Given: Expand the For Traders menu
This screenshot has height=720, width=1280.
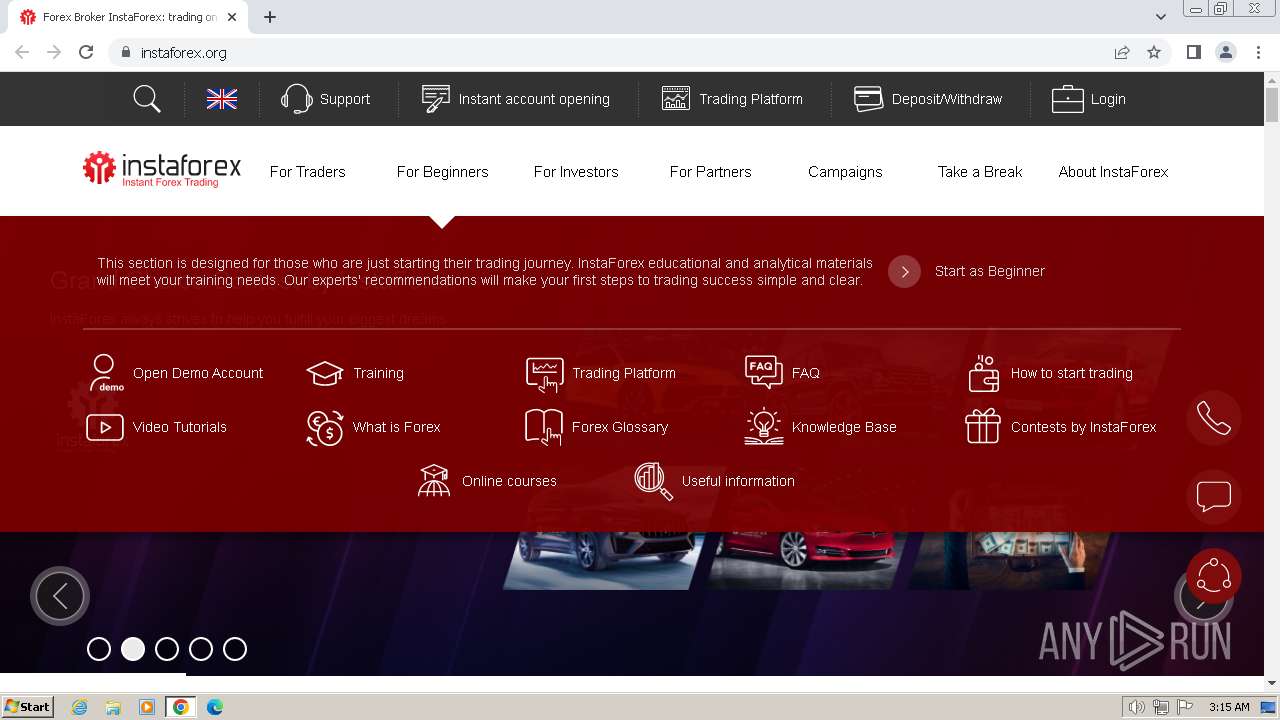Looking at the screenshot, I should coord(308,172).
